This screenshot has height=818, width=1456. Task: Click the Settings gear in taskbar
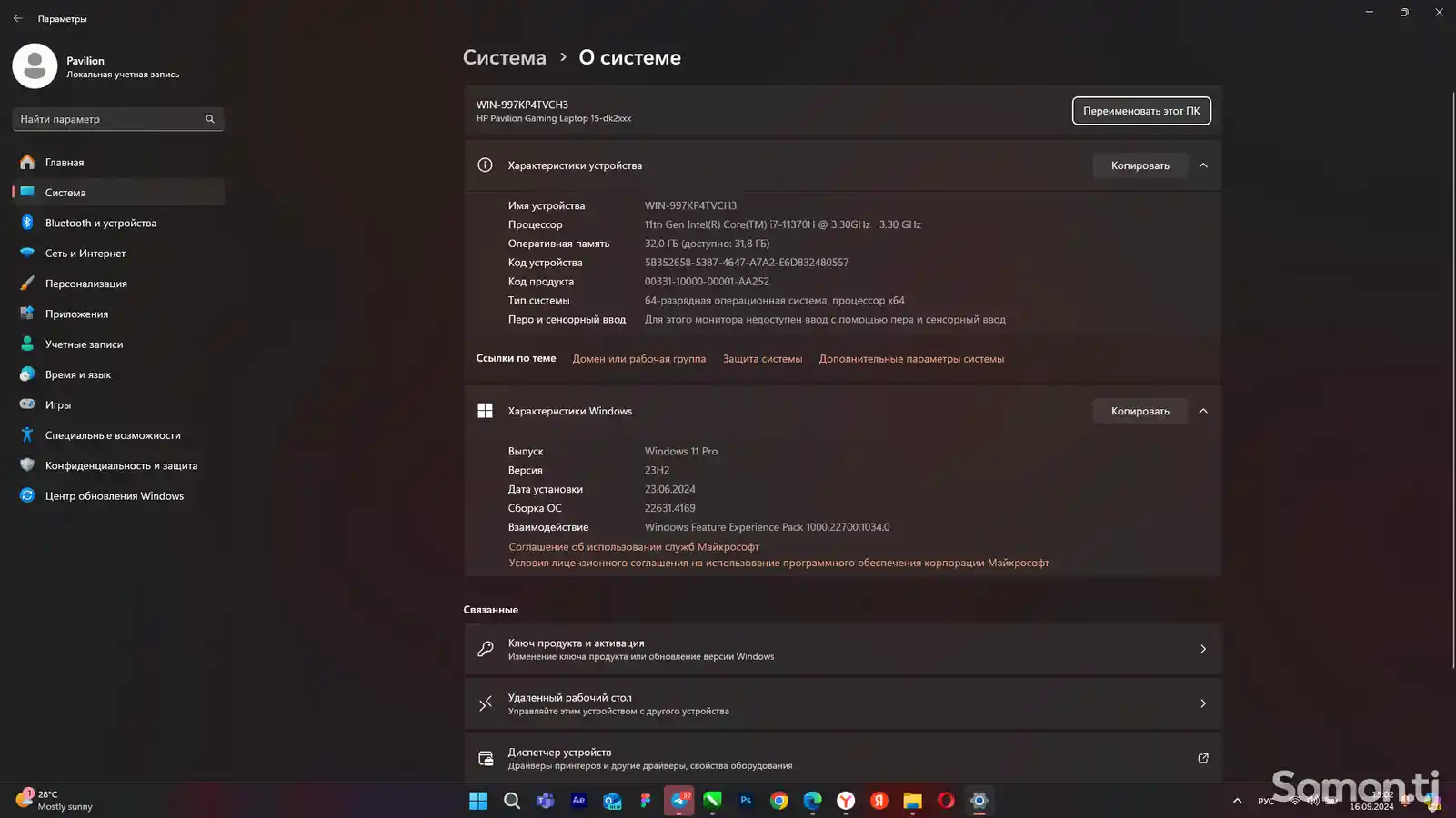coord(979,801)
